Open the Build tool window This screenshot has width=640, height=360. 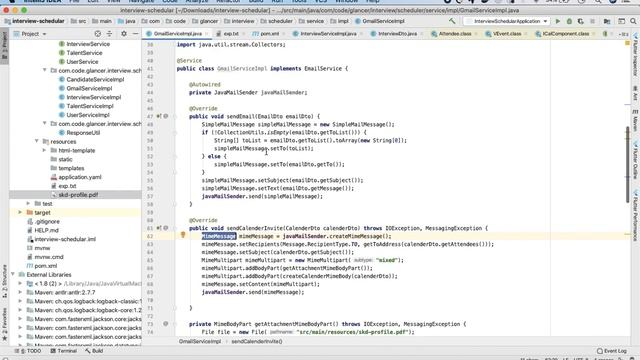pos(94,351)
